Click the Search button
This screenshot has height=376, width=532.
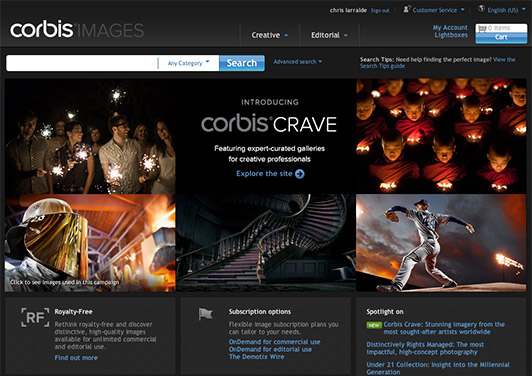(242, 63)
